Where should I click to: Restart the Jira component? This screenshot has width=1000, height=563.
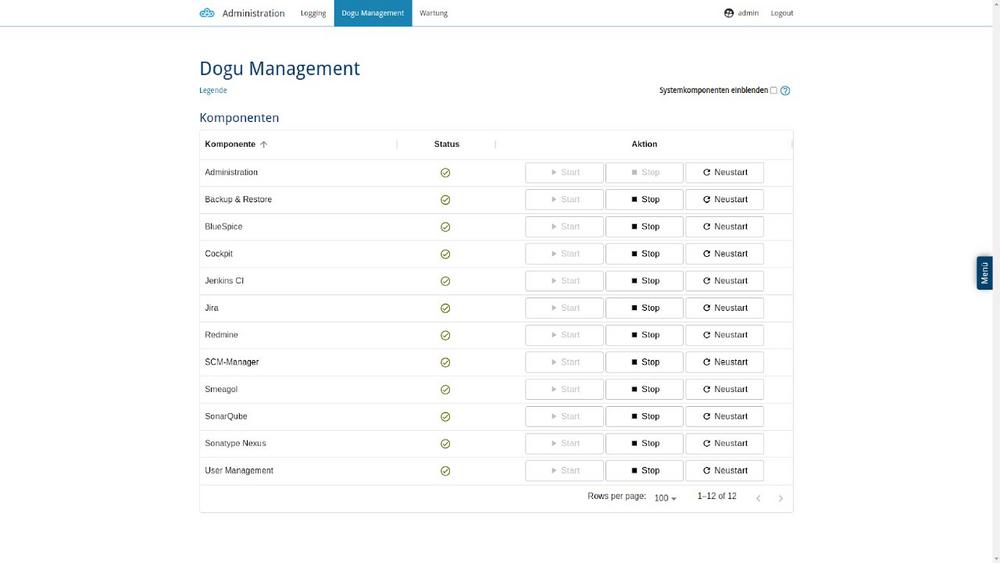[x=724, y=308]
